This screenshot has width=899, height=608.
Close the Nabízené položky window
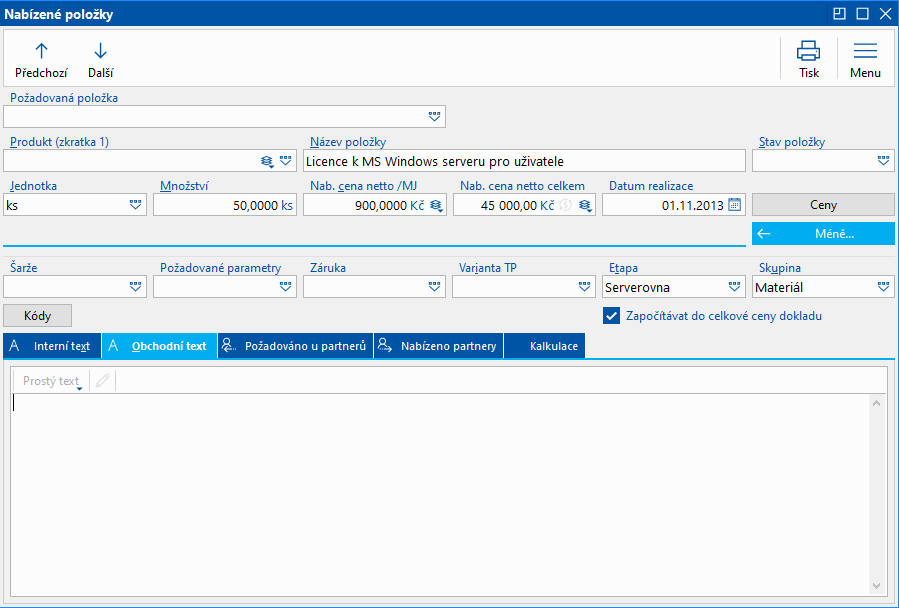tap(885, 14)
